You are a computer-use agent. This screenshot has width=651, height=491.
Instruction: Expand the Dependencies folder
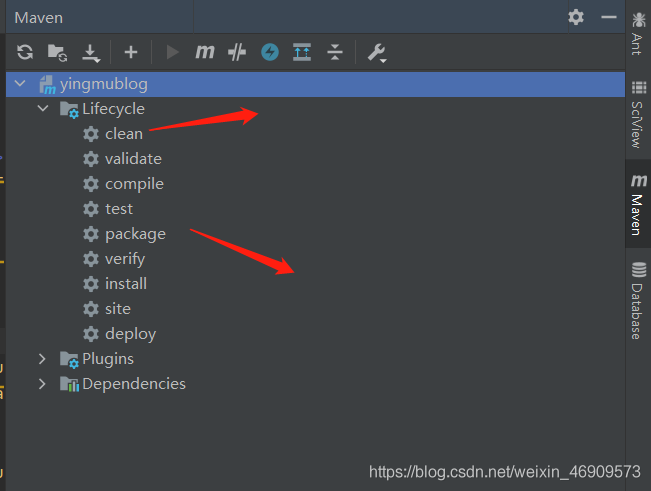(x=42, y=384)
